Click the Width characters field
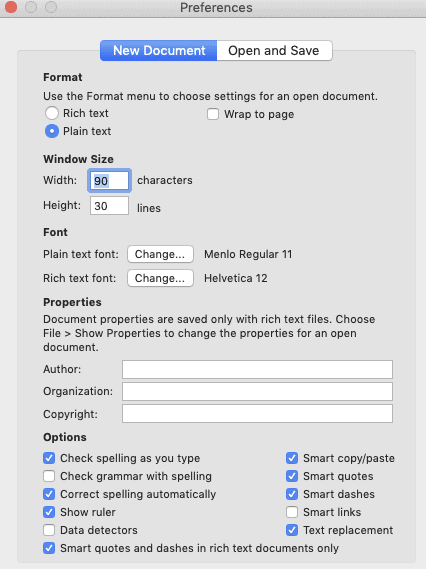This screenshot has height=569, width=426. (x=109, y=180)
